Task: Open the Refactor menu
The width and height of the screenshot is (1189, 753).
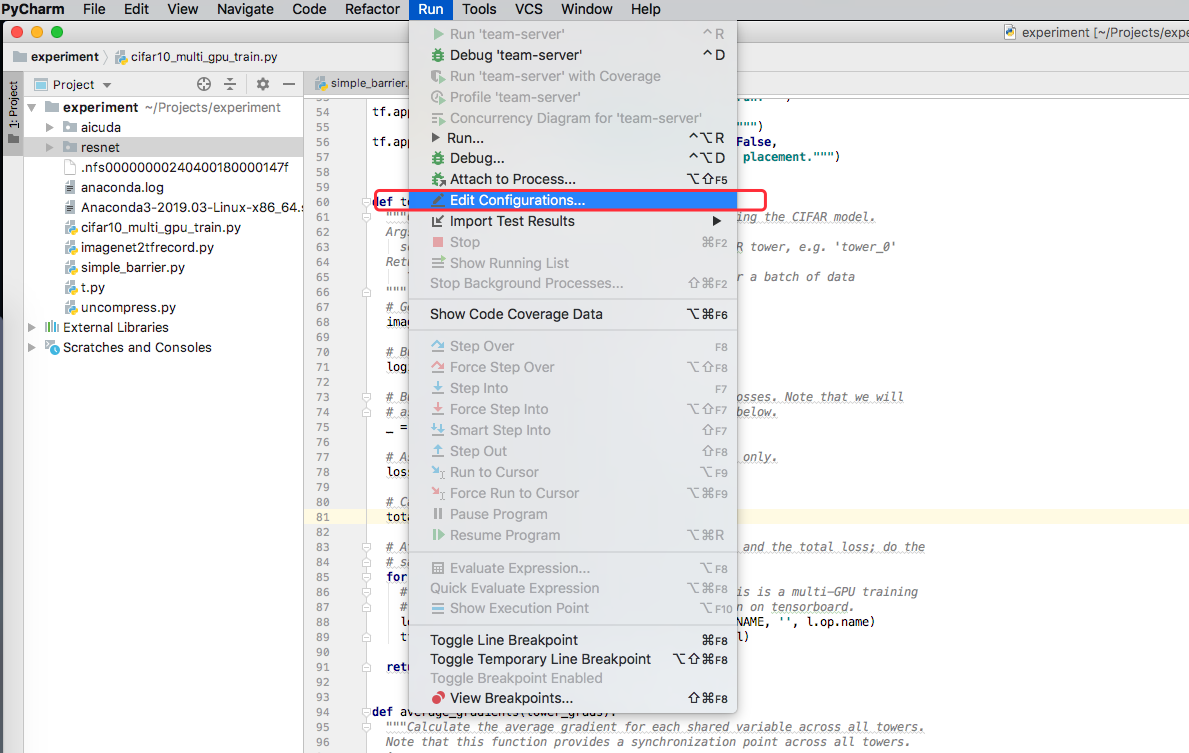Action: point(372,9)
